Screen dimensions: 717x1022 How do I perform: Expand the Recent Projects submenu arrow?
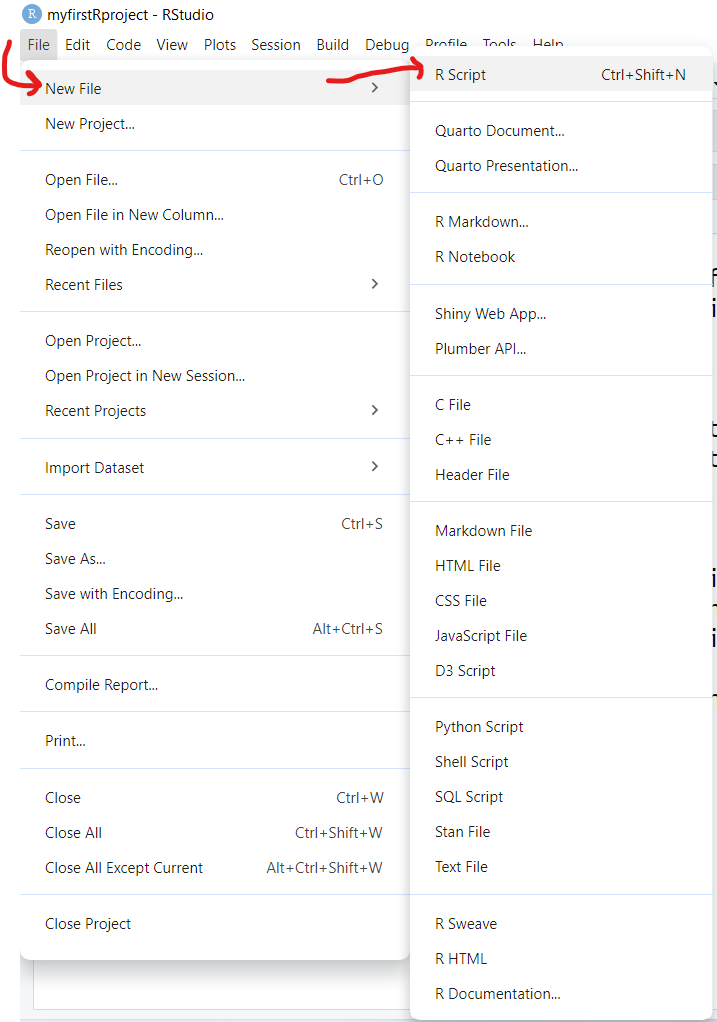pyautogui.click(x=375, y=410)
